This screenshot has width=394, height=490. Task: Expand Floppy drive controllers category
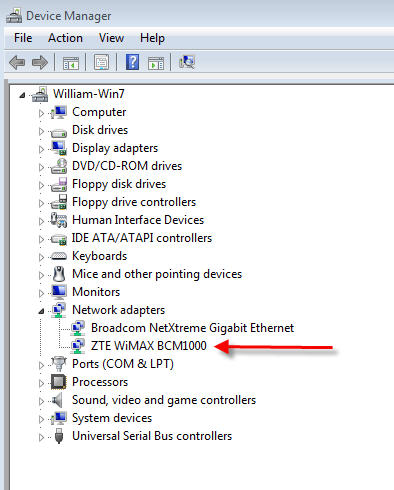point(41,203)
